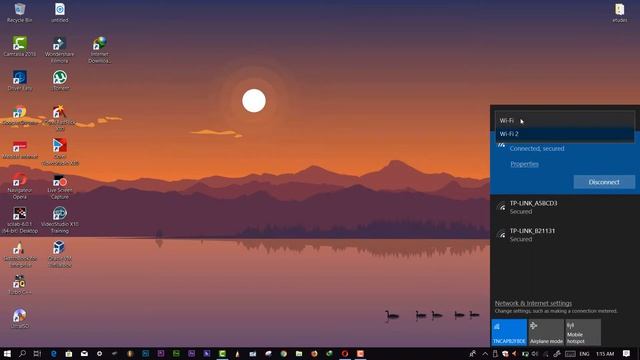Viewport: 640px width, 360px height.
Task: Toggle Mobile hotspot tile
Action: coord(583,332)
